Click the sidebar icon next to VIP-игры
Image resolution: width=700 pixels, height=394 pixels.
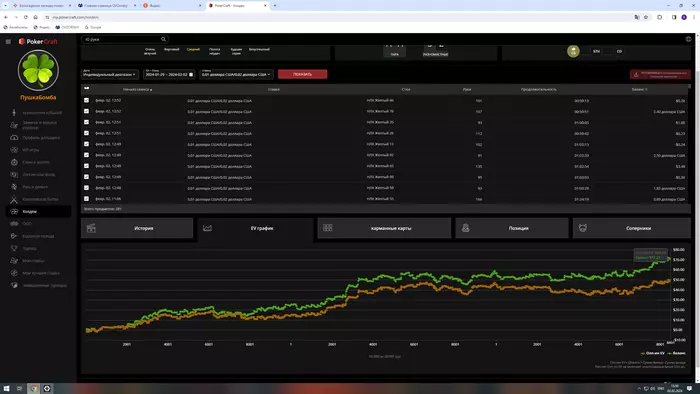14,150
